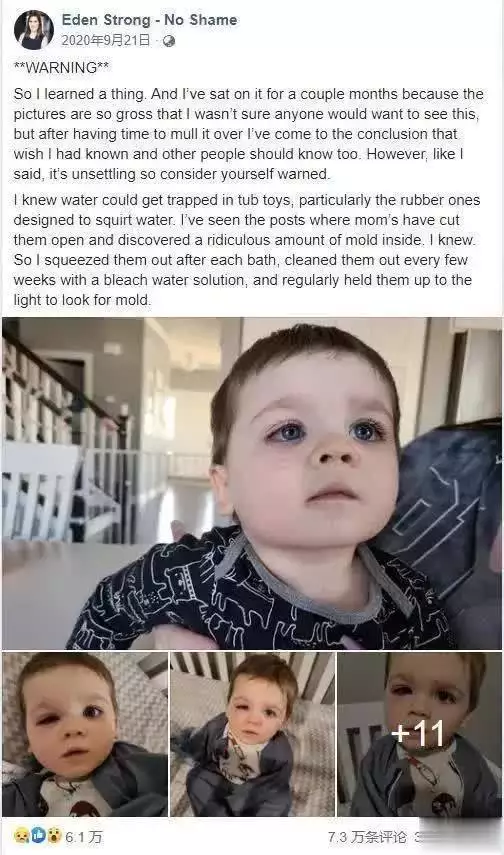View the 6.1万 reactions count list
504x855 pixels.
(x=83, y=836)
